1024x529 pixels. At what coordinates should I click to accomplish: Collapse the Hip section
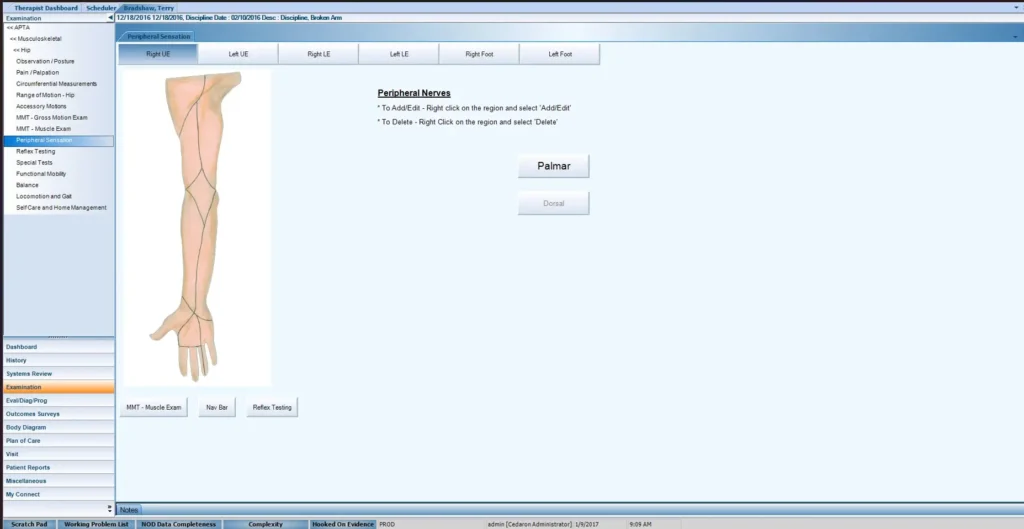pos(22,50)
